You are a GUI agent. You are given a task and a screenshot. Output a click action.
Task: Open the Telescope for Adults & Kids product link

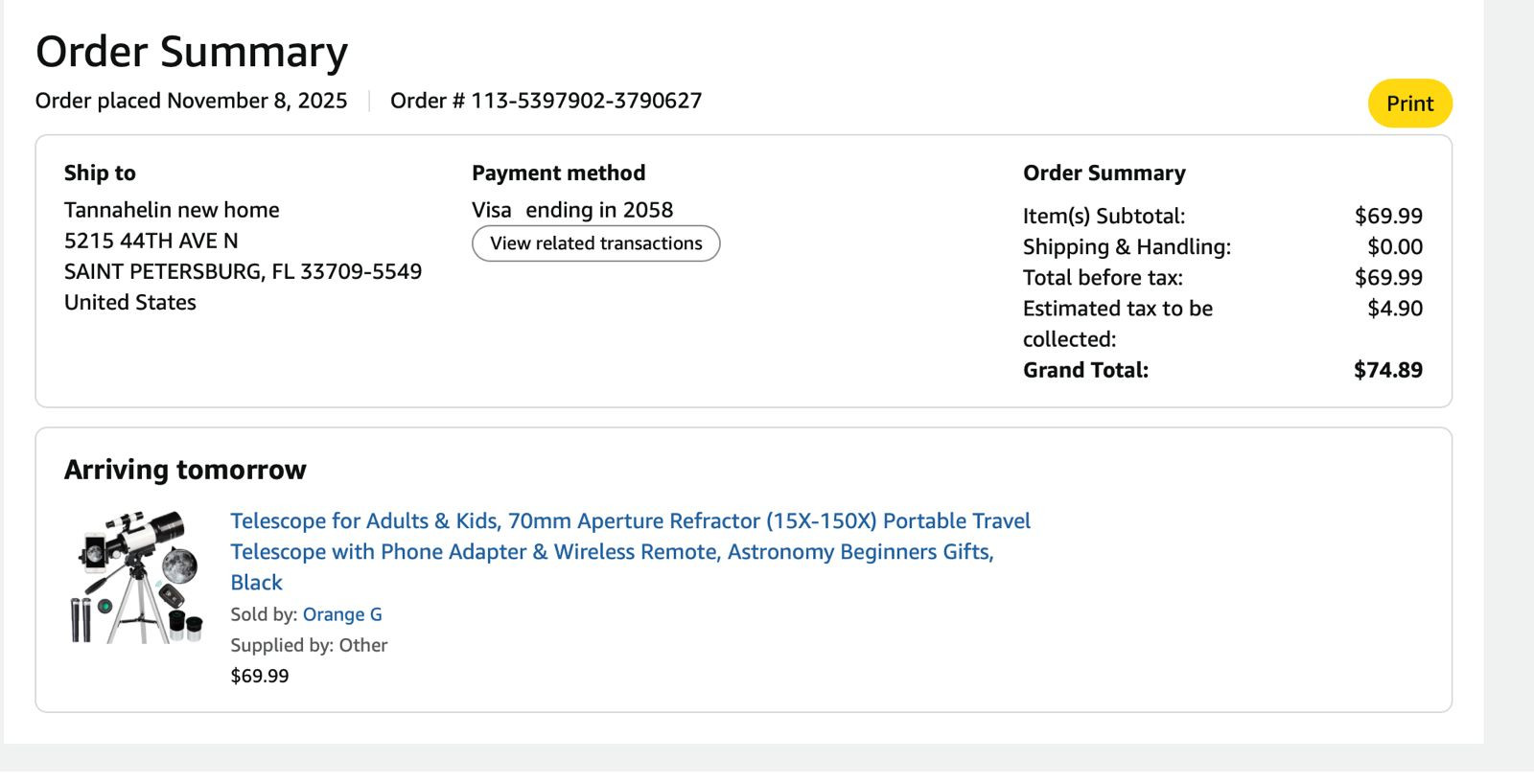point(629,521)
